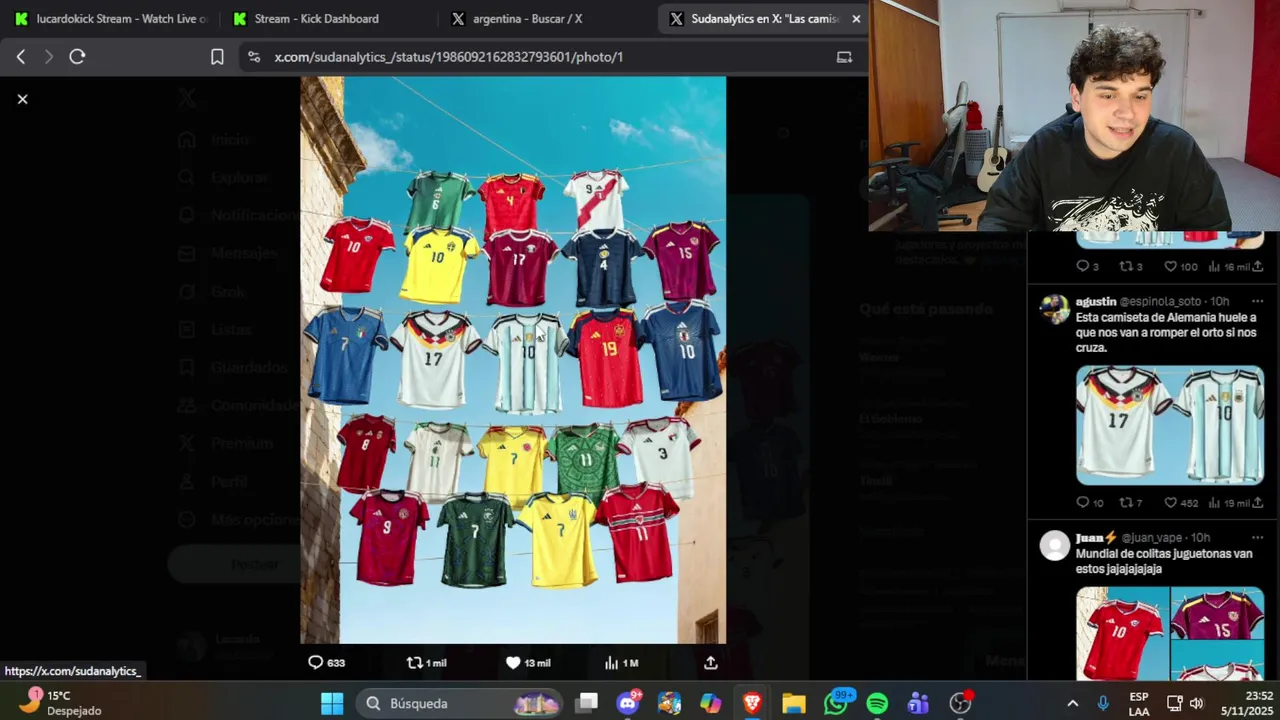Open more options on Juan's tweet
Screen dimensions: 1280x720
(1257, 537)
